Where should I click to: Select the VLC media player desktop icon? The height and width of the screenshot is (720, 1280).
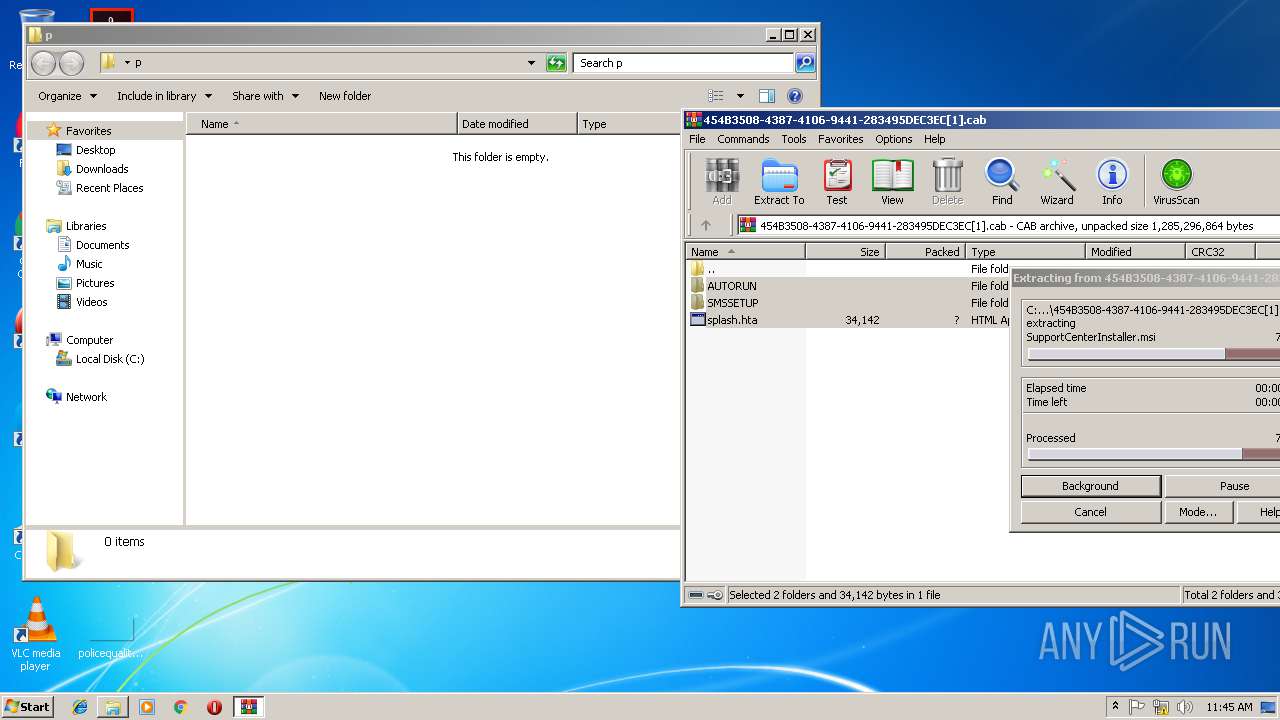[36, 635]
